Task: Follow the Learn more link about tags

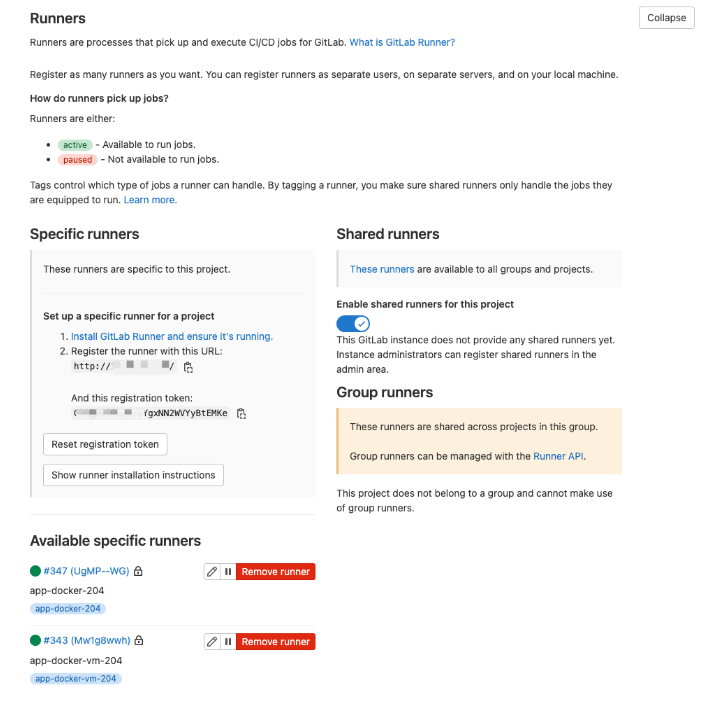Action: point(150,200)
